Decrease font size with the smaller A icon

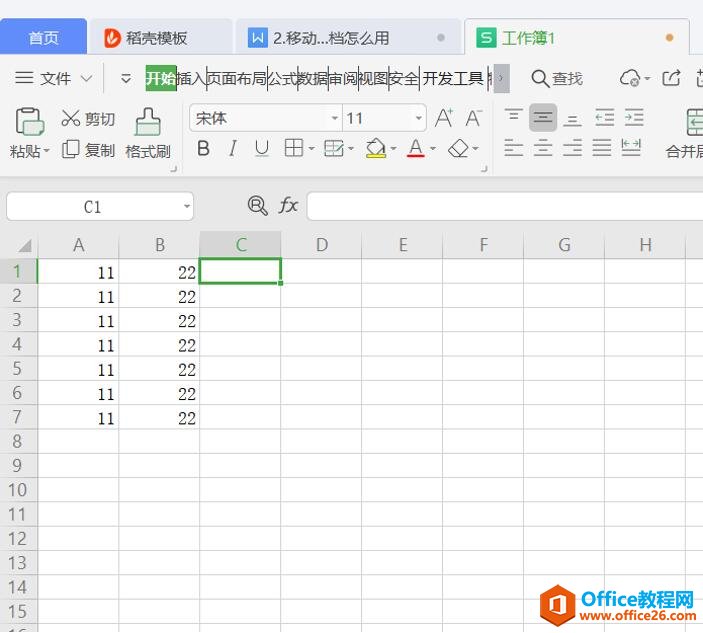click(x=473, y=118)
